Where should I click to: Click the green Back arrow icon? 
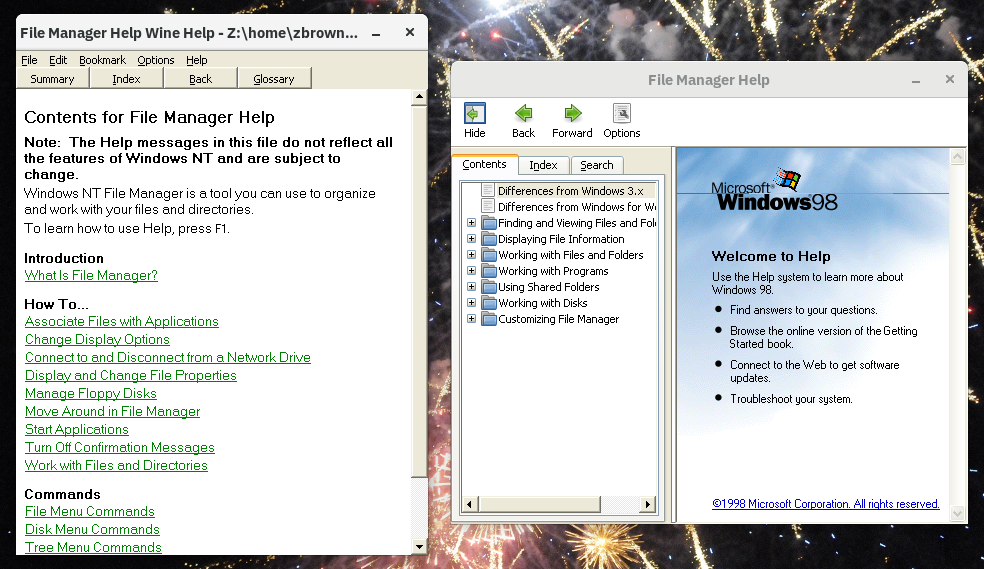point(523,114)
